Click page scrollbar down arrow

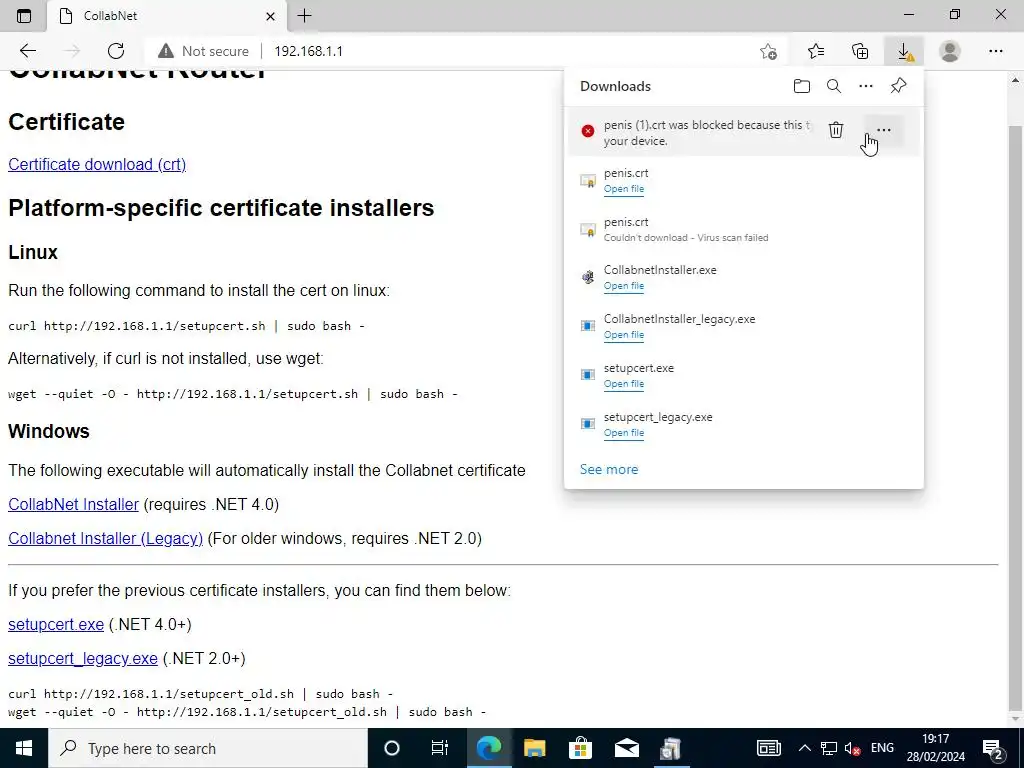pos(1016,720)
